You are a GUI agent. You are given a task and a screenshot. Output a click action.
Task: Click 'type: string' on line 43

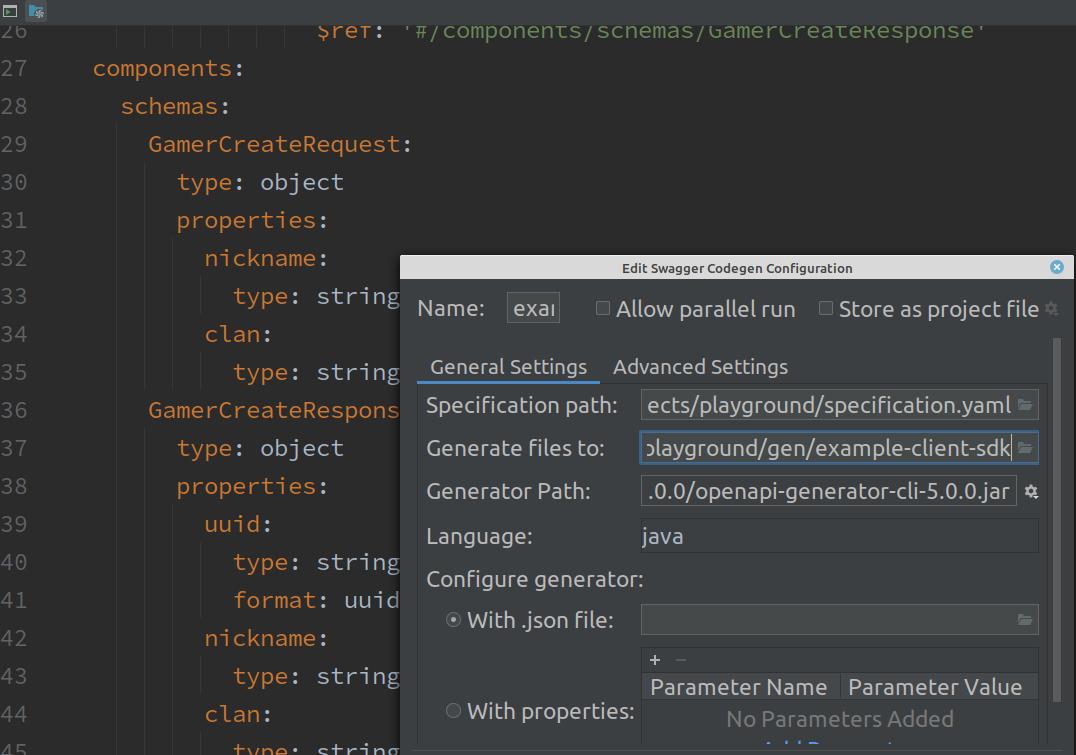[x=316, y=676]
